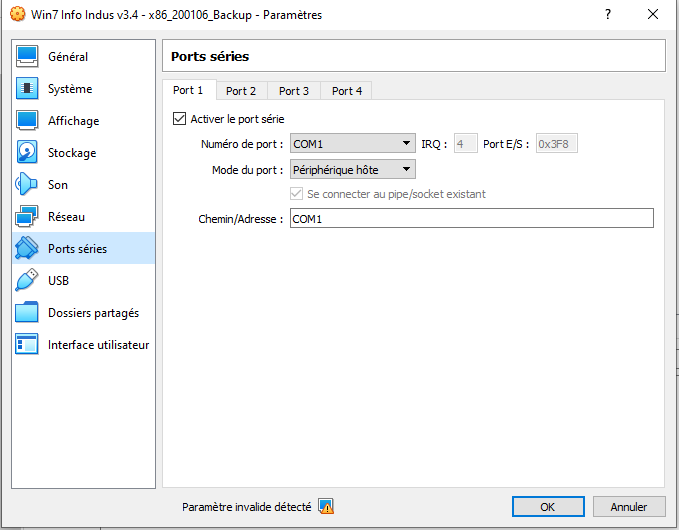Switch to the Port 4 tab

347,91
